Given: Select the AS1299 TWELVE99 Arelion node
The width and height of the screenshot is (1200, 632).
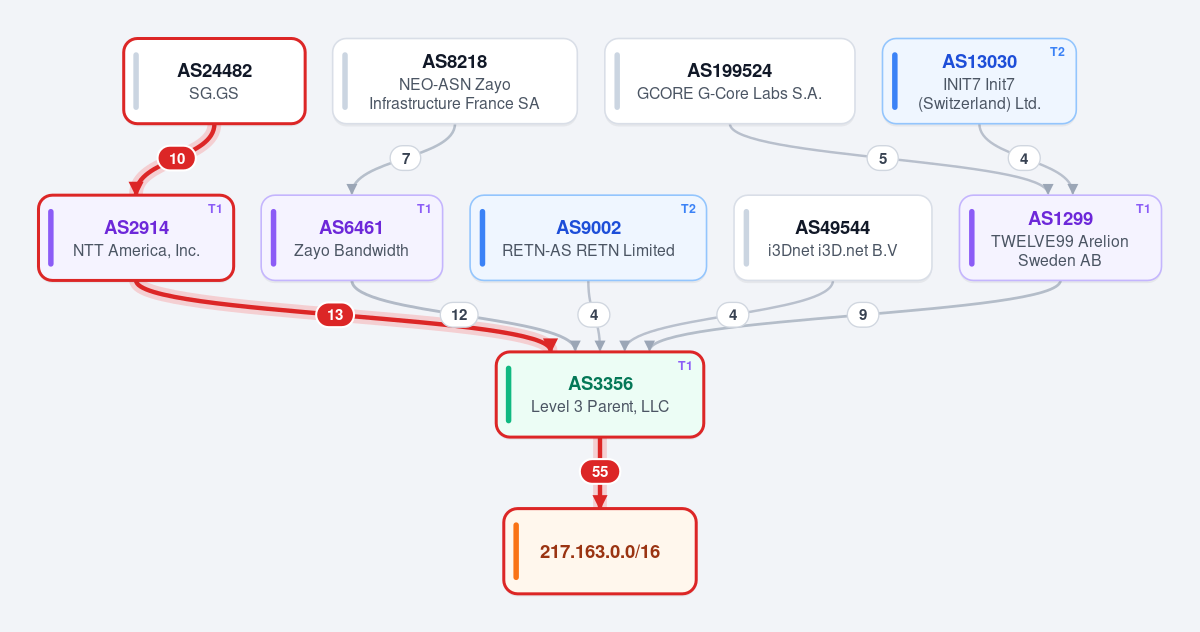Looking at the screenshot, I should (x=1060, y=238).
